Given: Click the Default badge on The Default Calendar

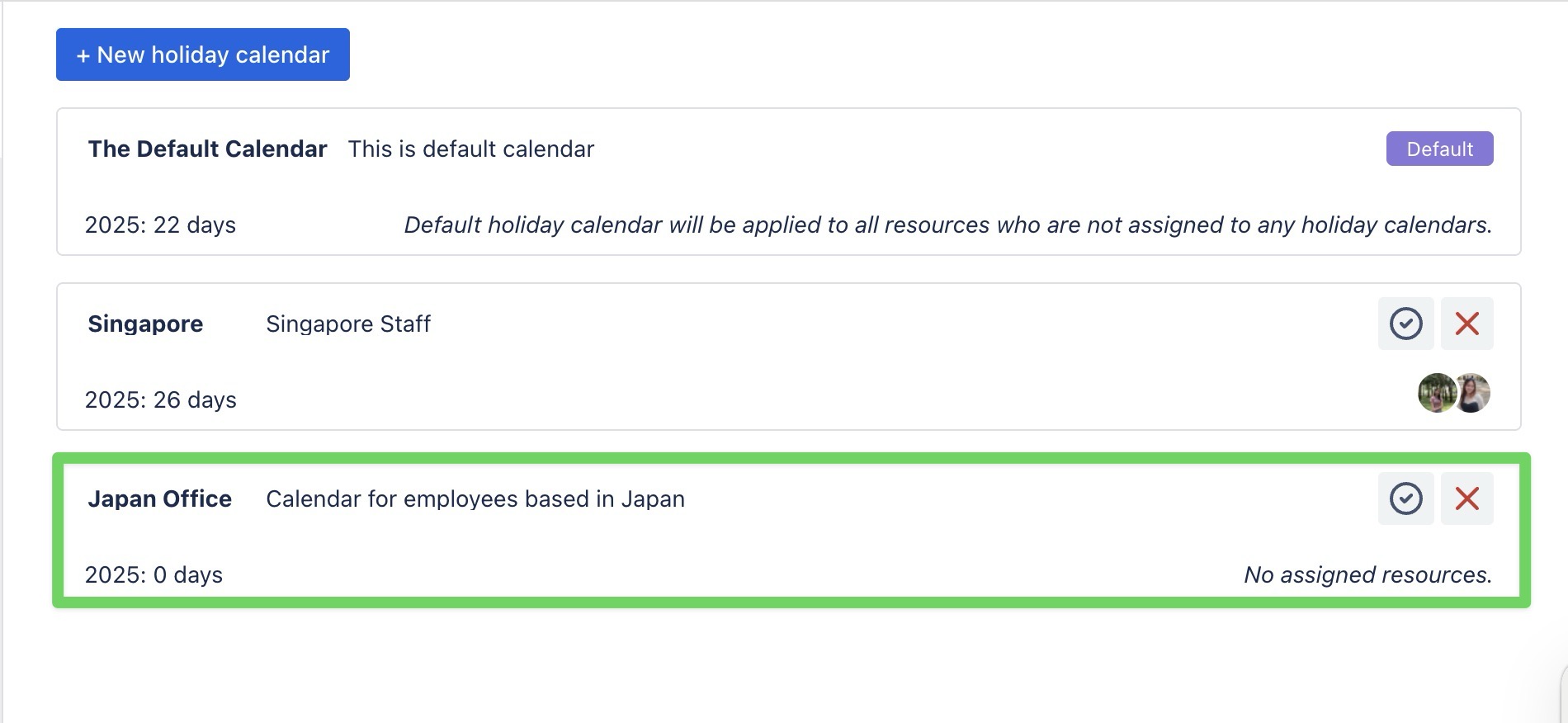Looking at the screenshot, I should [x=1439, y=149].
